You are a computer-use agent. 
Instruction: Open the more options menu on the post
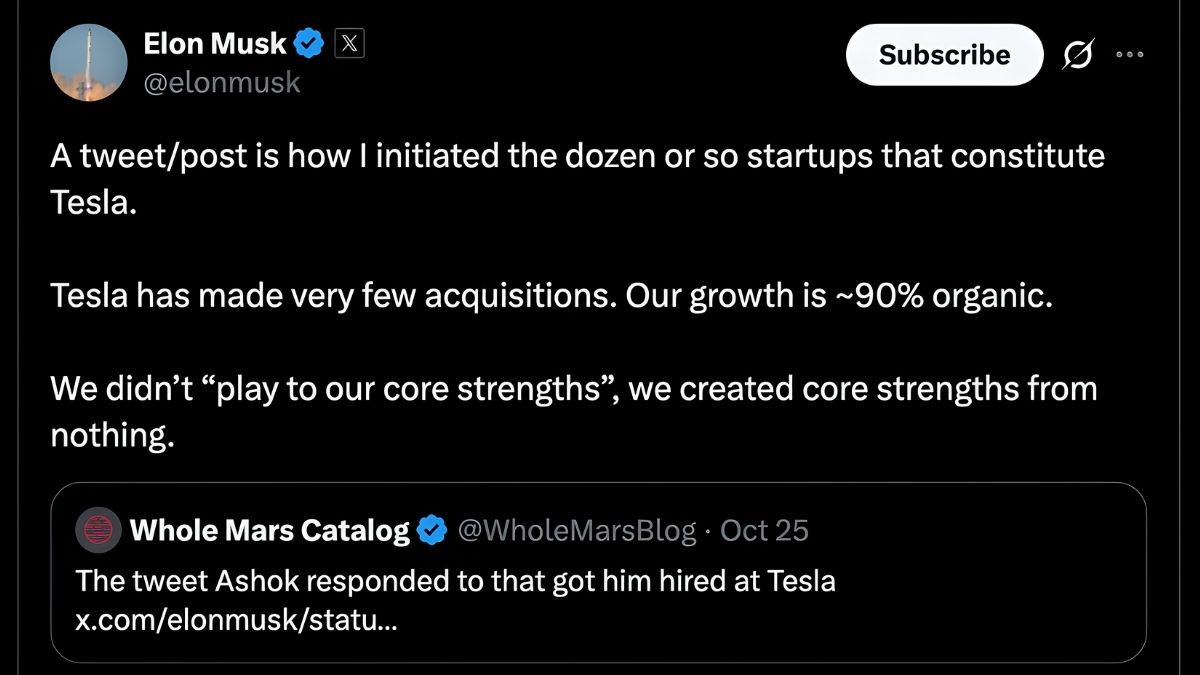(x=1131, y=56)
